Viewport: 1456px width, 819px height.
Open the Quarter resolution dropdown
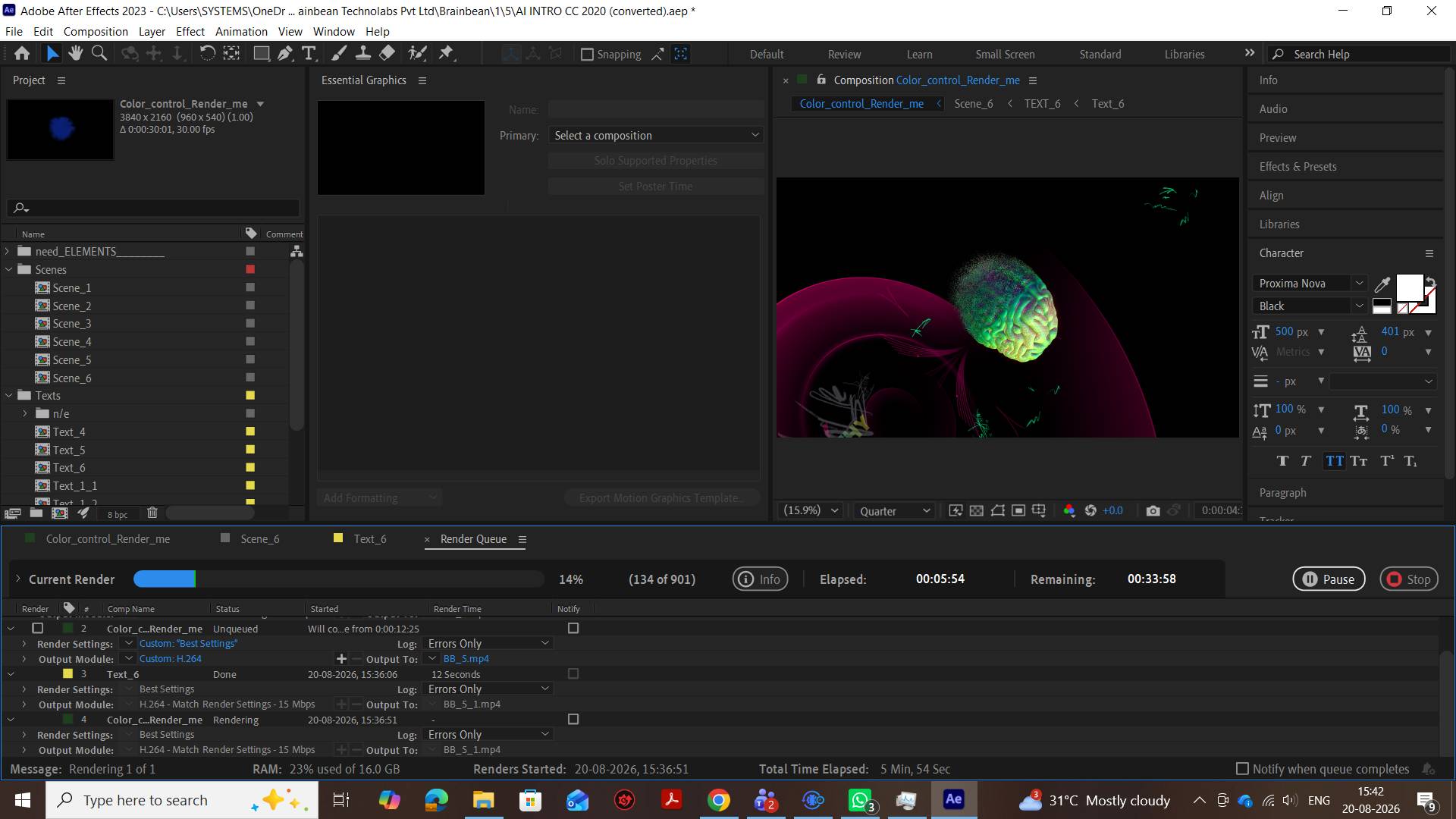[894, 511]
